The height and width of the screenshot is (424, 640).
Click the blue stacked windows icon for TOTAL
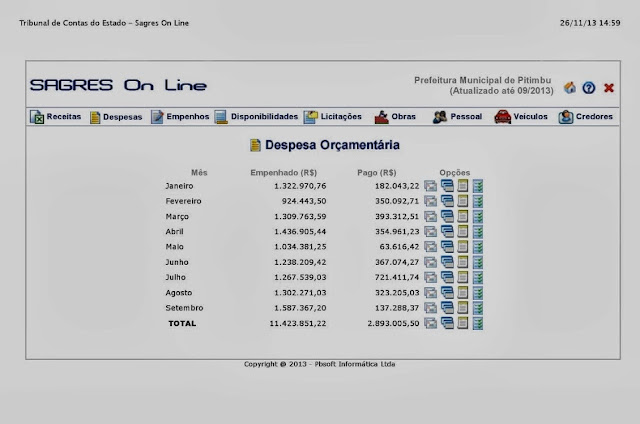447,324
